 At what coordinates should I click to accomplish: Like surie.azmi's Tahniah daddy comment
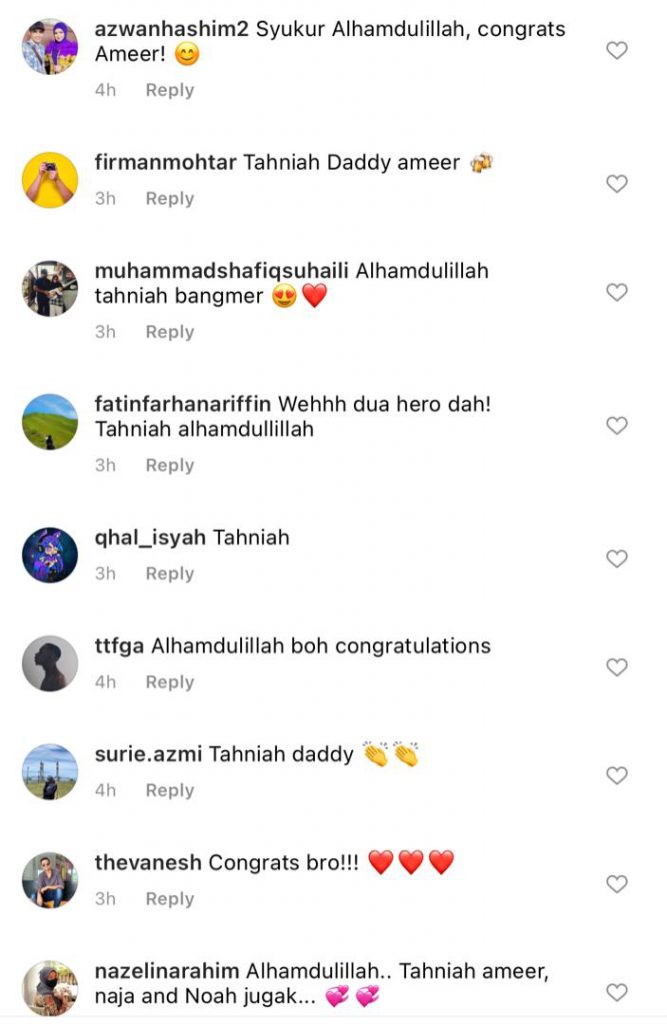pos(617,775)
